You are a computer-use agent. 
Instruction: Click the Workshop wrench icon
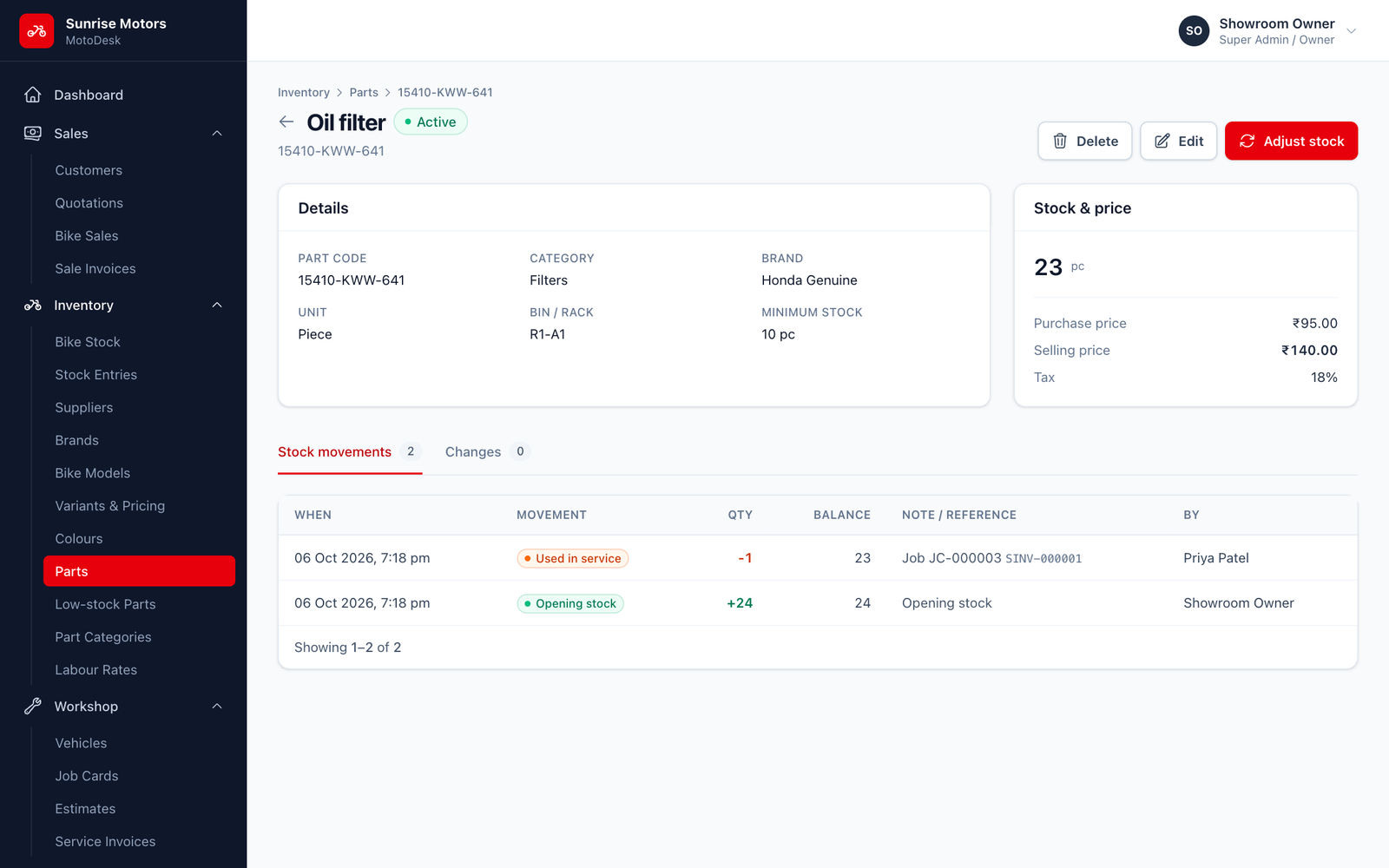pos(33,707)
